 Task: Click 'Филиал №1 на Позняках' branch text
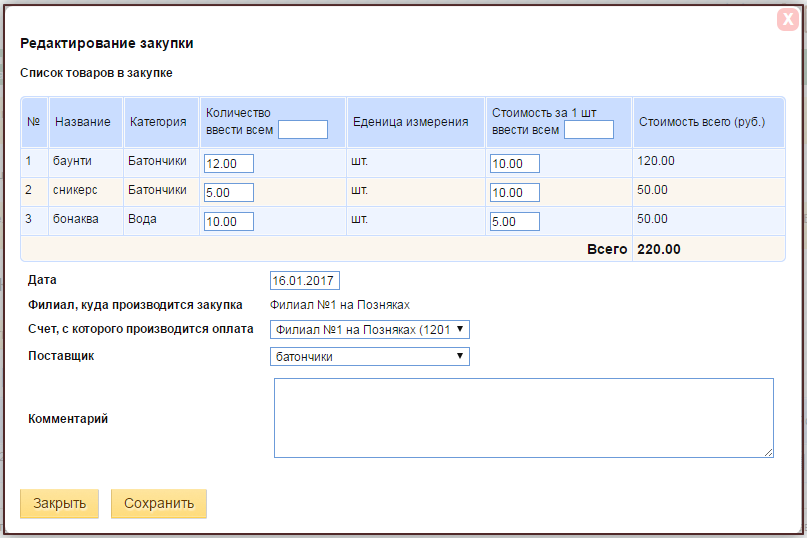[340, 305]
